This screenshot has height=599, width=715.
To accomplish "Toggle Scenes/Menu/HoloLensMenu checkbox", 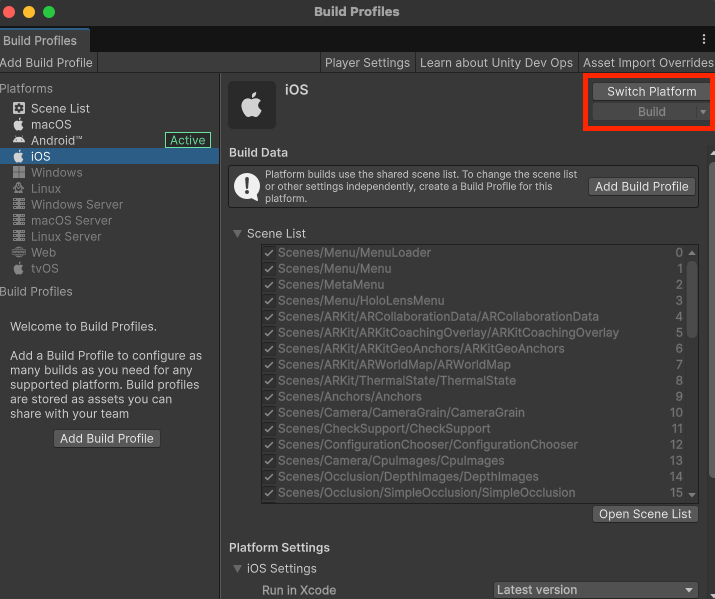I will [269, 300].
